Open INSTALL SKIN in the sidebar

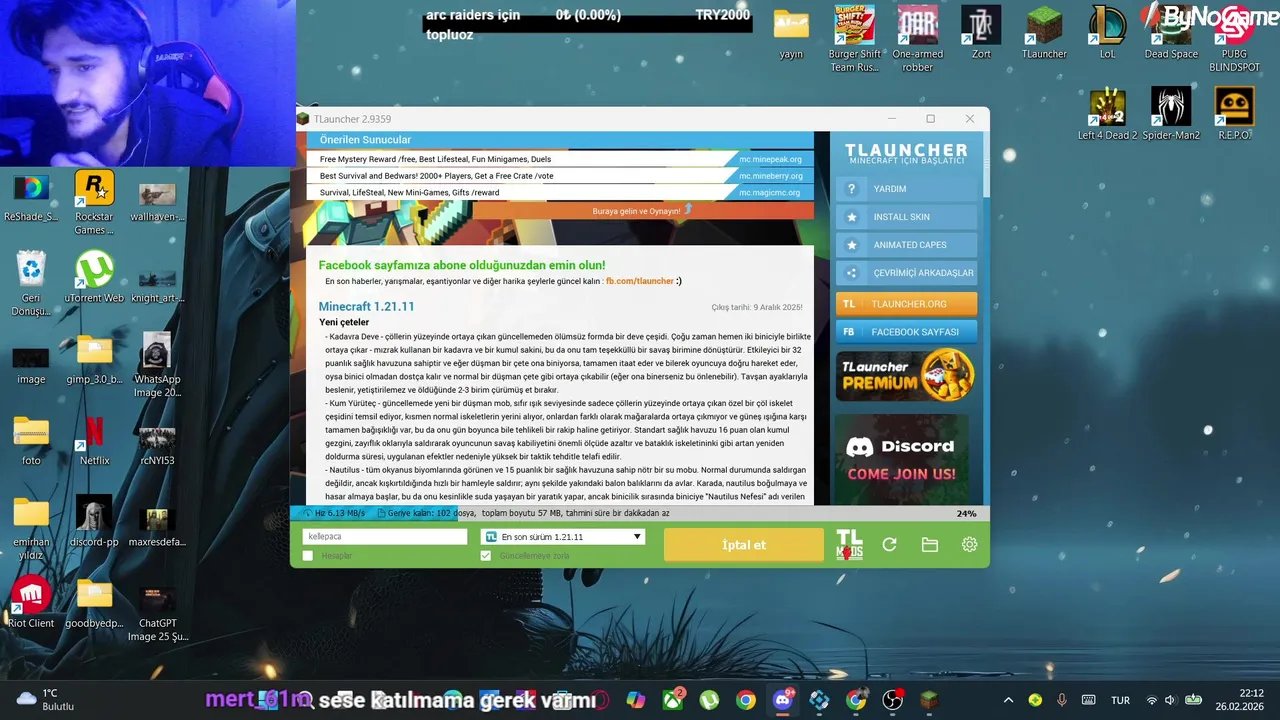[906, 217]
